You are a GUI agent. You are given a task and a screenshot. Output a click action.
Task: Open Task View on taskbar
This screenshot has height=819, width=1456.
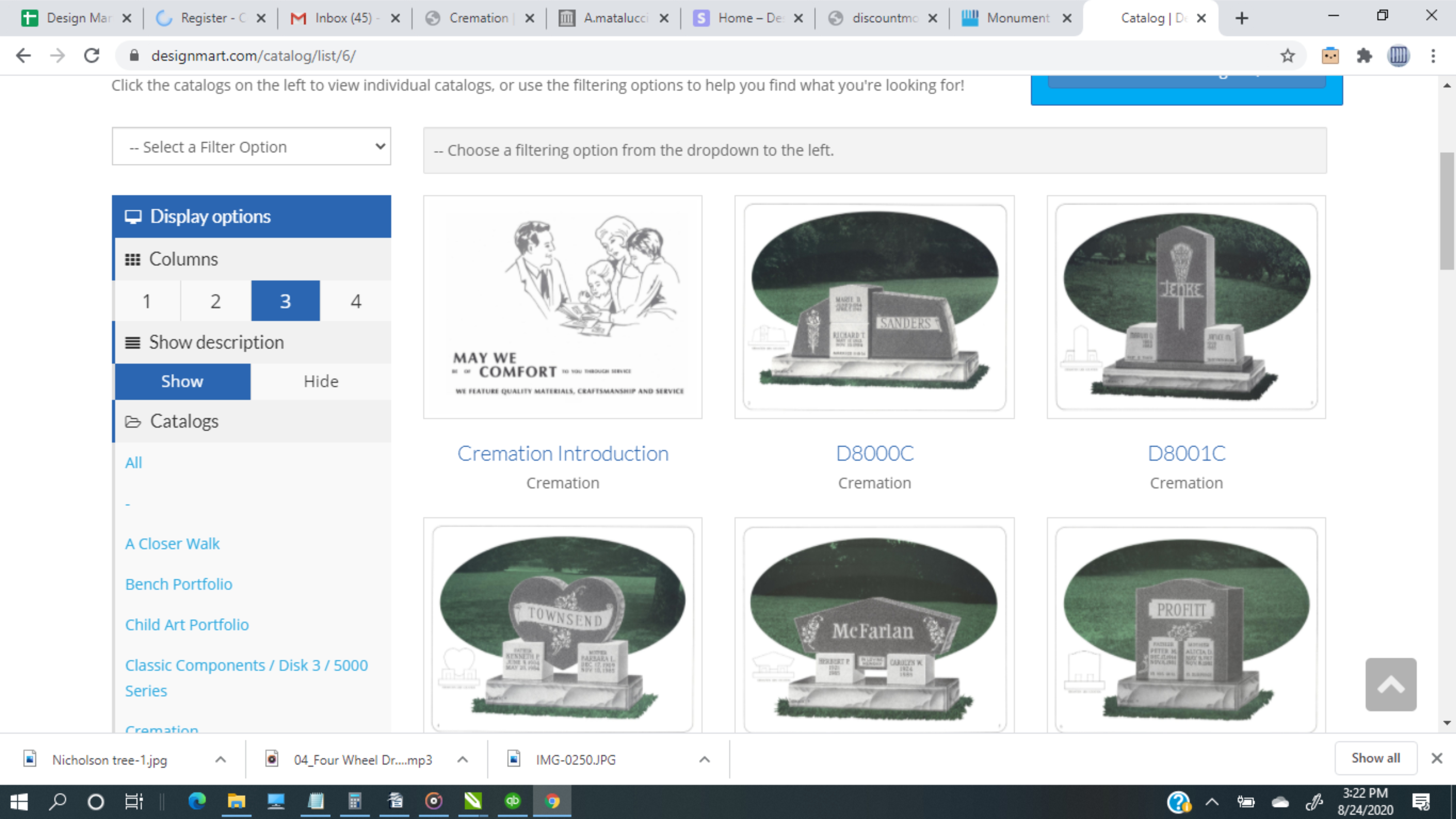pos(134,801)
